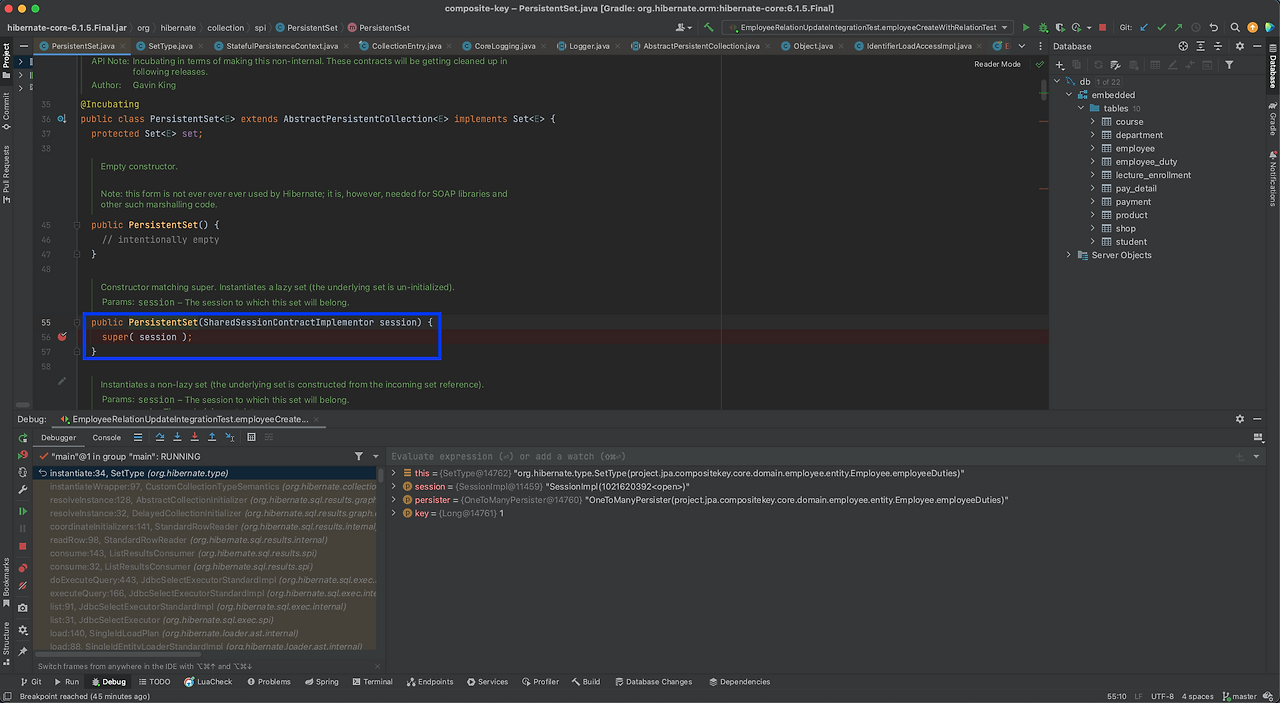Open AbstractPersistentCollection.java tab

click(701, 46)
